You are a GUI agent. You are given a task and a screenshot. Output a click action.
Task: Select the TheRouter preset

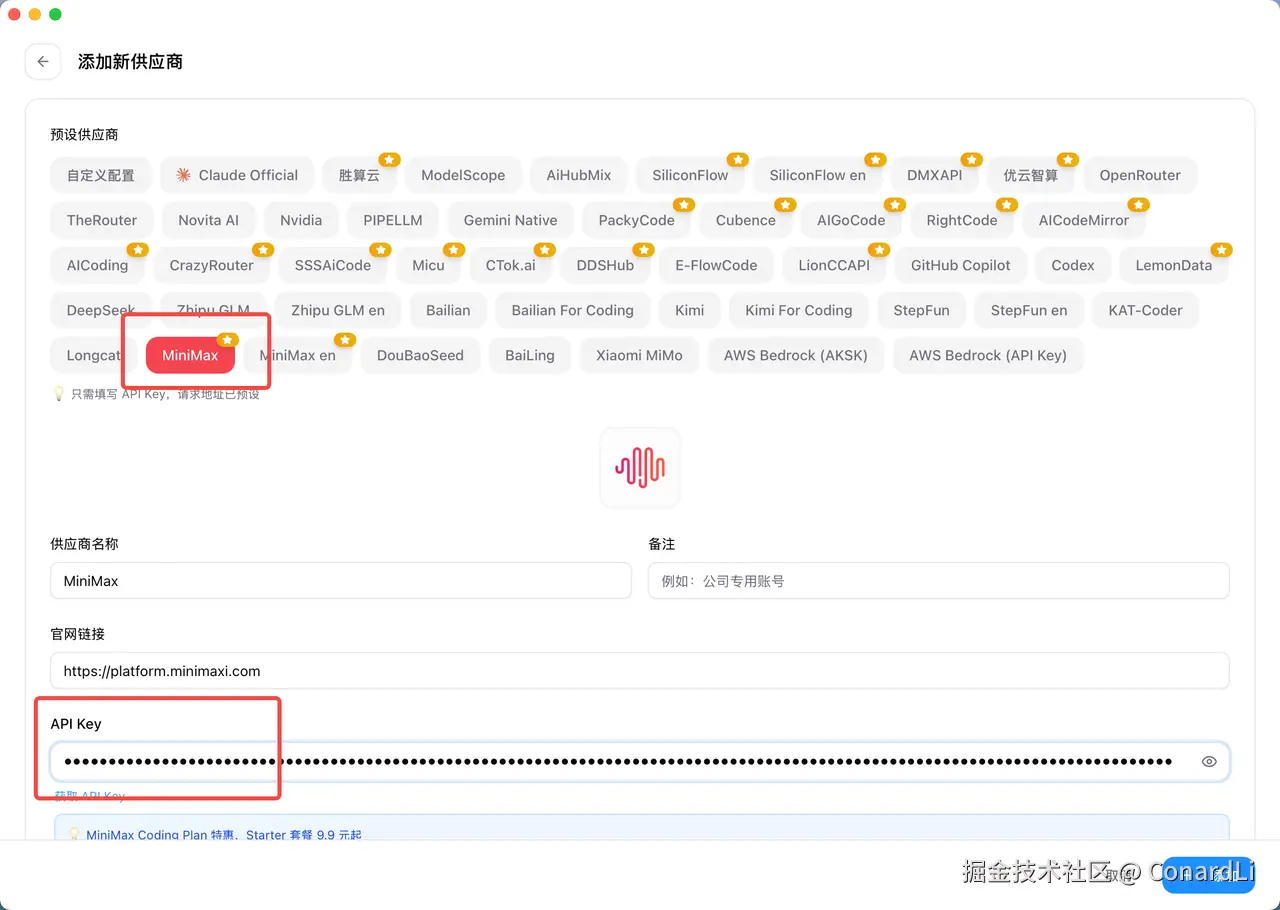[x=102, y=220]
